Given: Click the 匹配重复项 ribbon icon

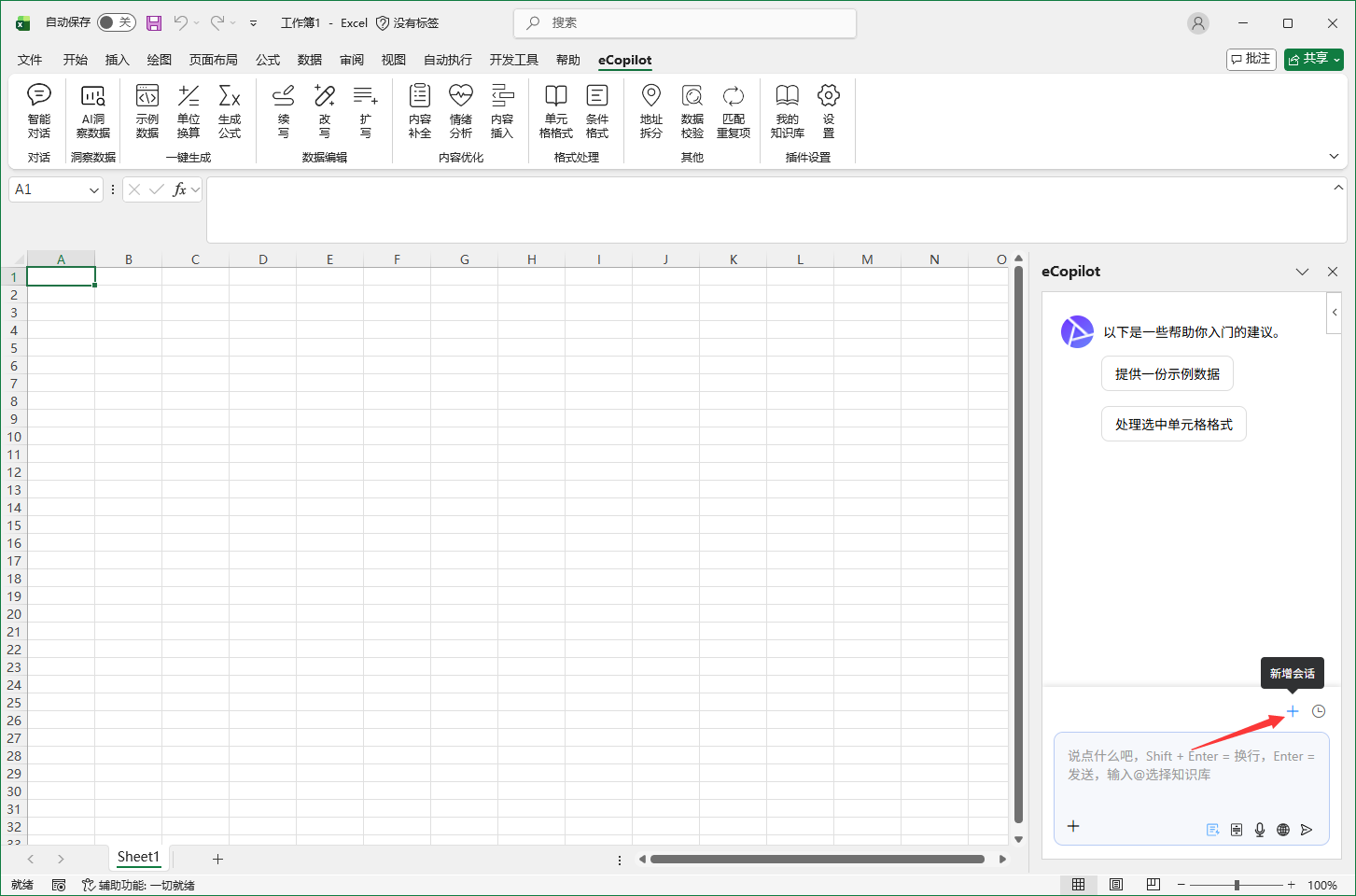Looking at the screenshot, I should pos(734,110).
